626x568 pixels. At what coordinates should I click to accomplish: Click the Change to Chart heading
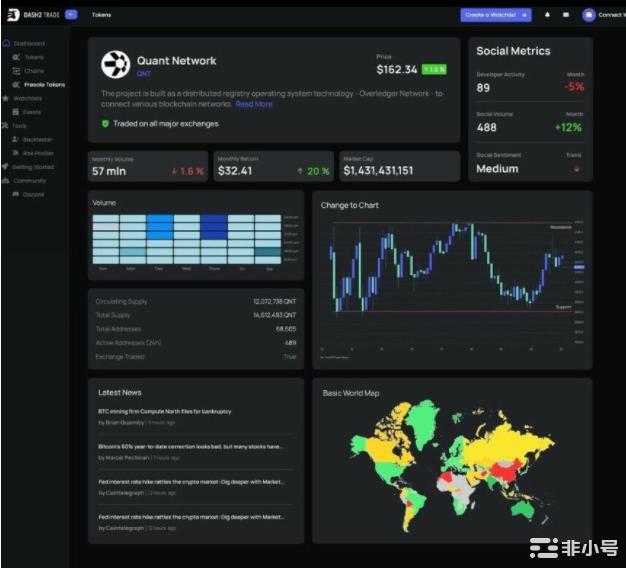(x=350, y=205)
